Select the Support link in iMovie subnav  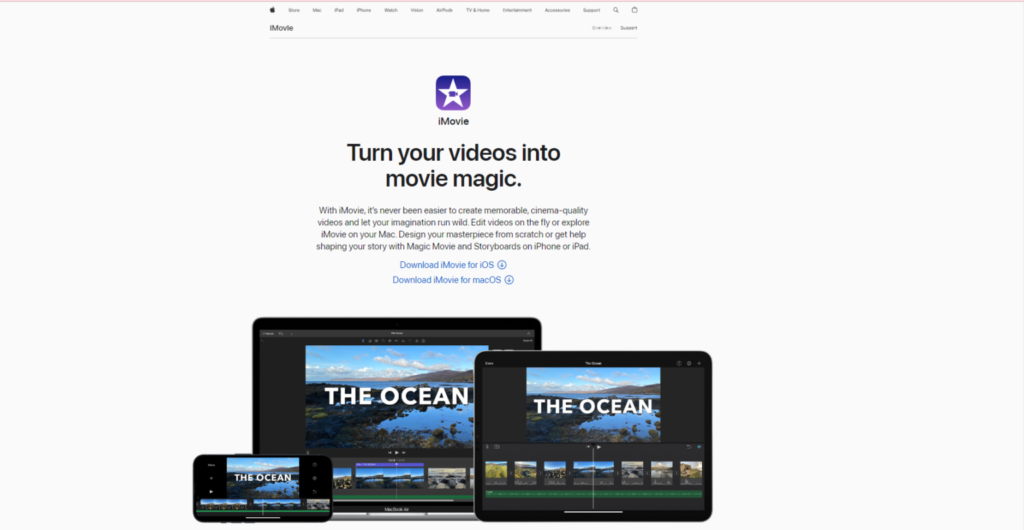point(629,28)
